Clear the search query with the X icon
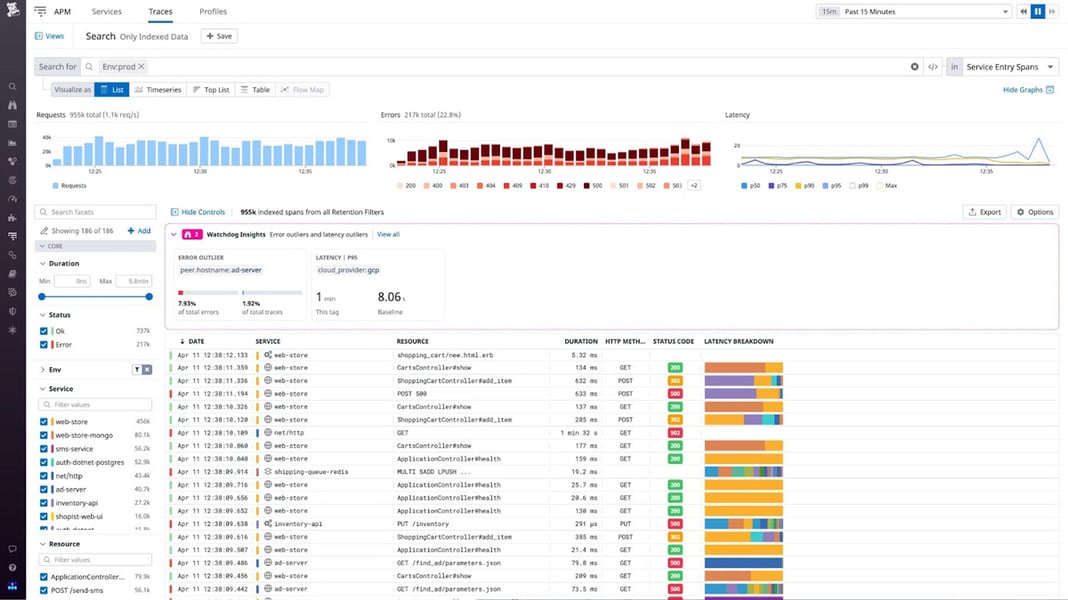Viewport: 1068px width, 600px height. pyautogui.click(x=914, y=66)
